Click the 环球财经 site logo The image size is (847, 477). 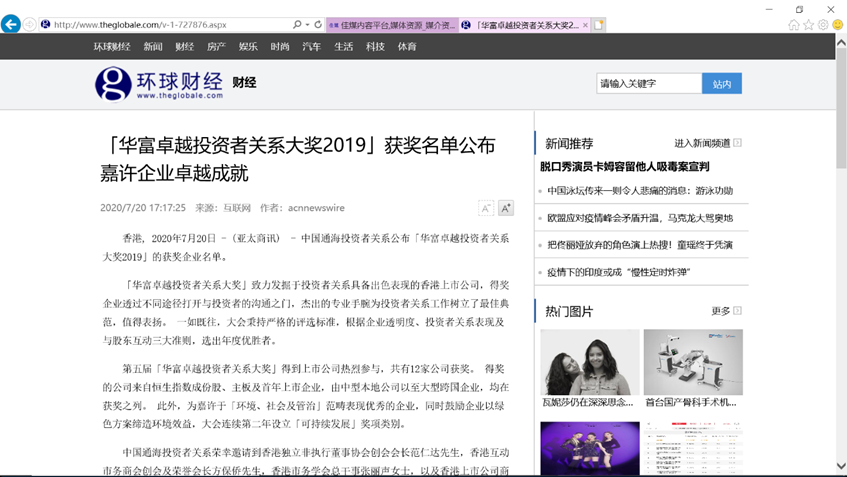click(159, 84)
